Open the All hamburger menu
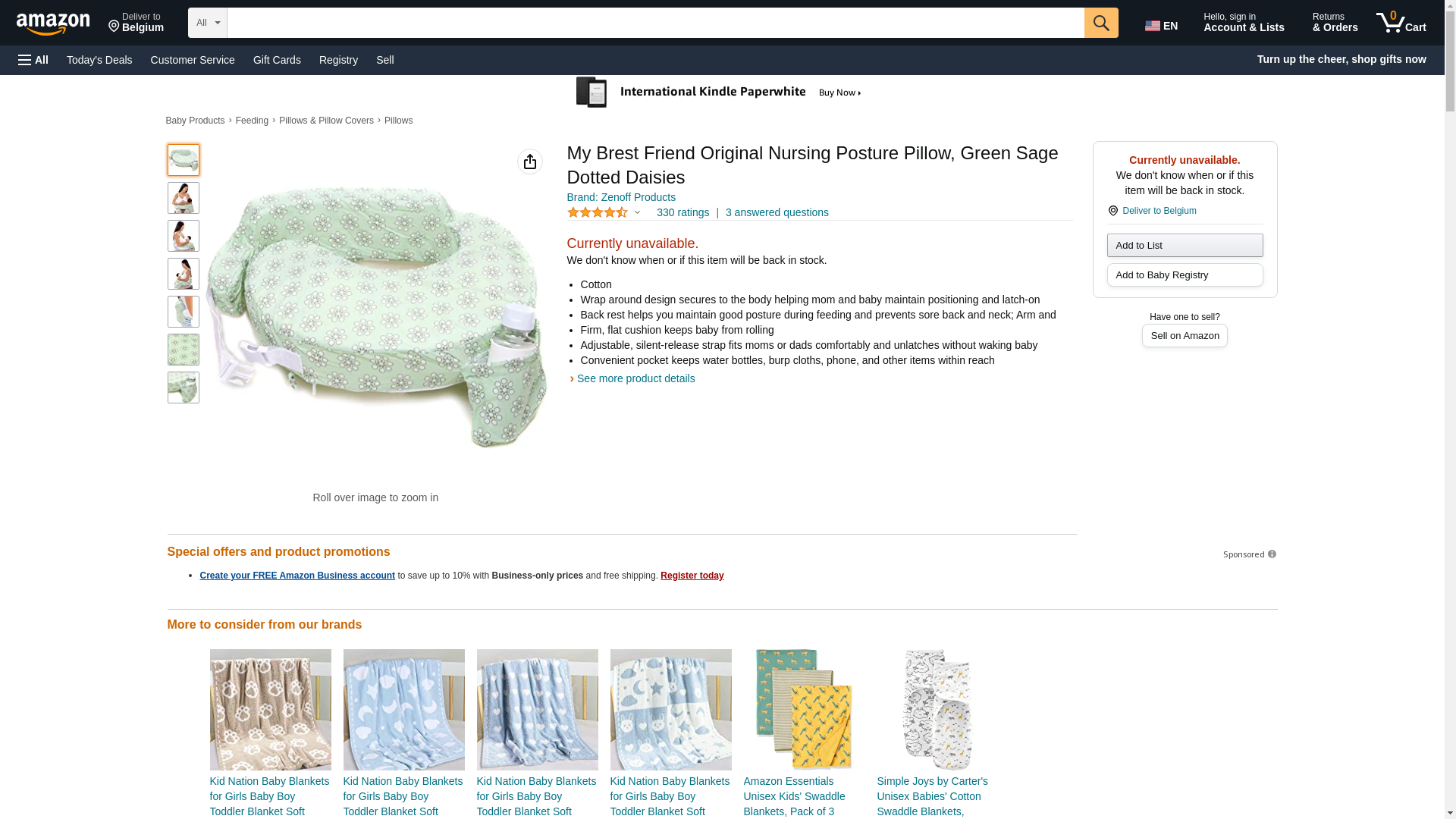Viewport: 1456px width, 819px height. [33, 60]
